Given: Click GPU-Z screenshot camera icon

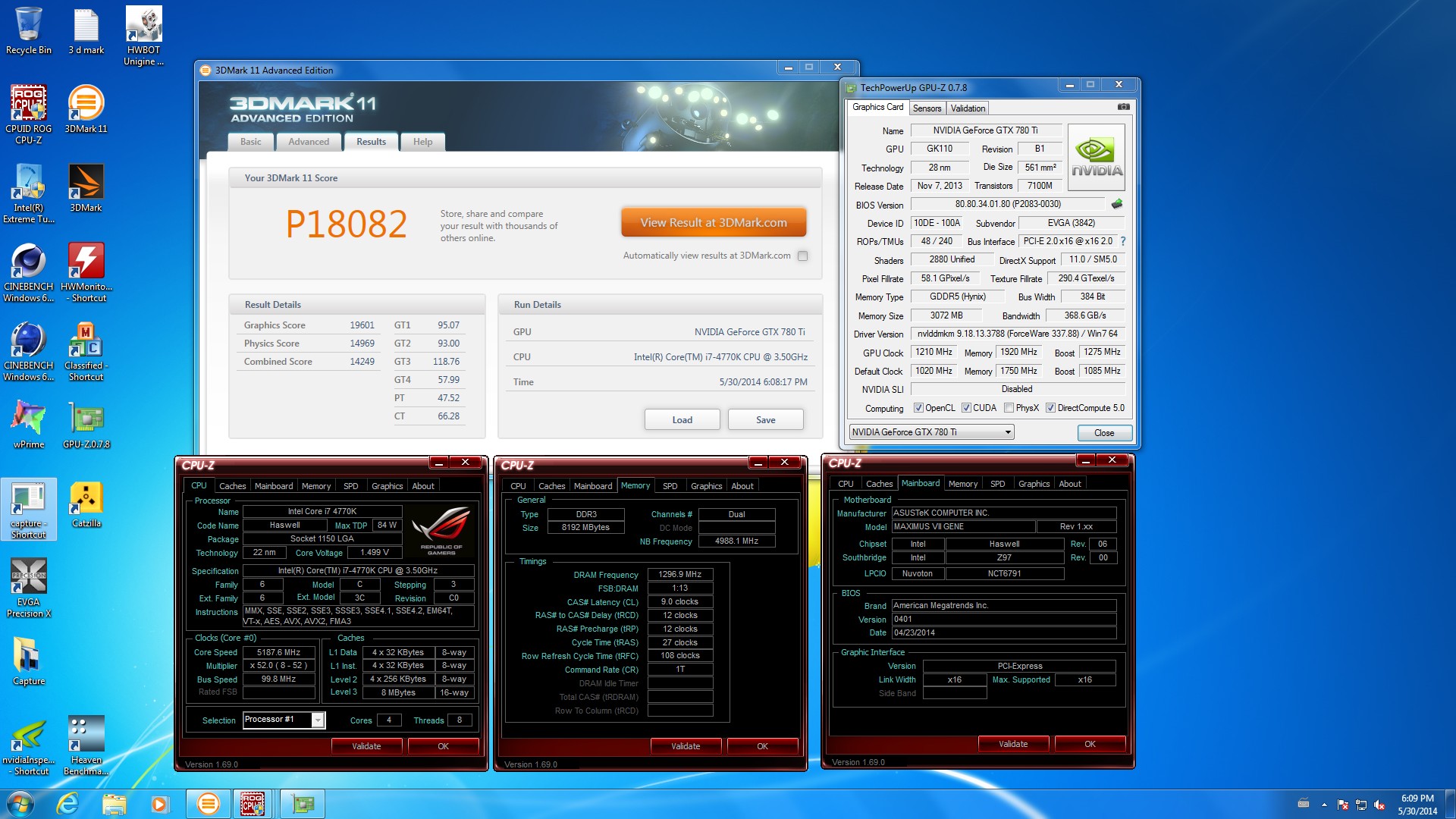Looking at the screenshot, I should tap(1124, 107).
